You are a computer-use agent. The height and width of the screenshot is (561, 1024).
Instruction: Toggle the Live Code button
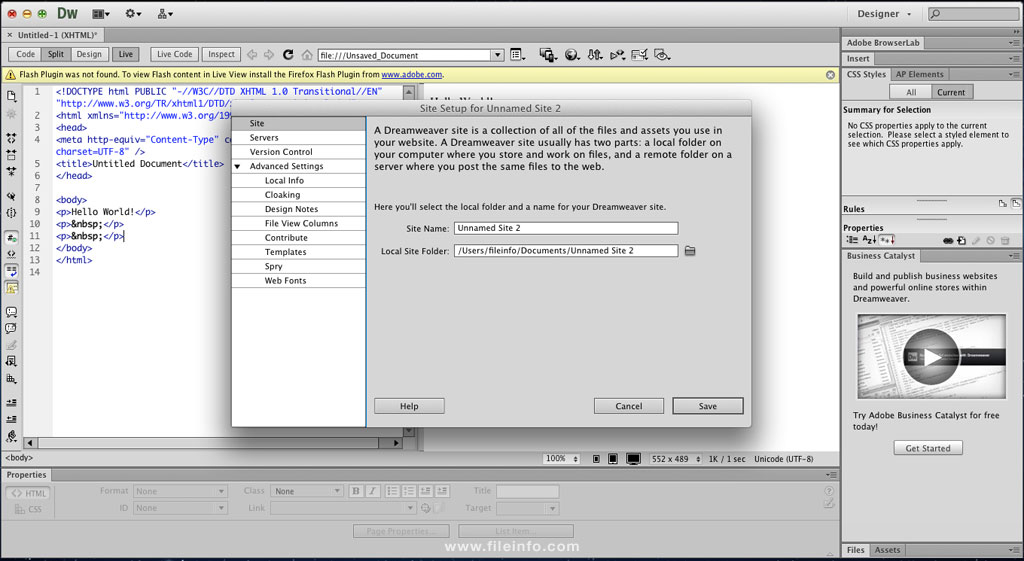click(x=174, y=54)
